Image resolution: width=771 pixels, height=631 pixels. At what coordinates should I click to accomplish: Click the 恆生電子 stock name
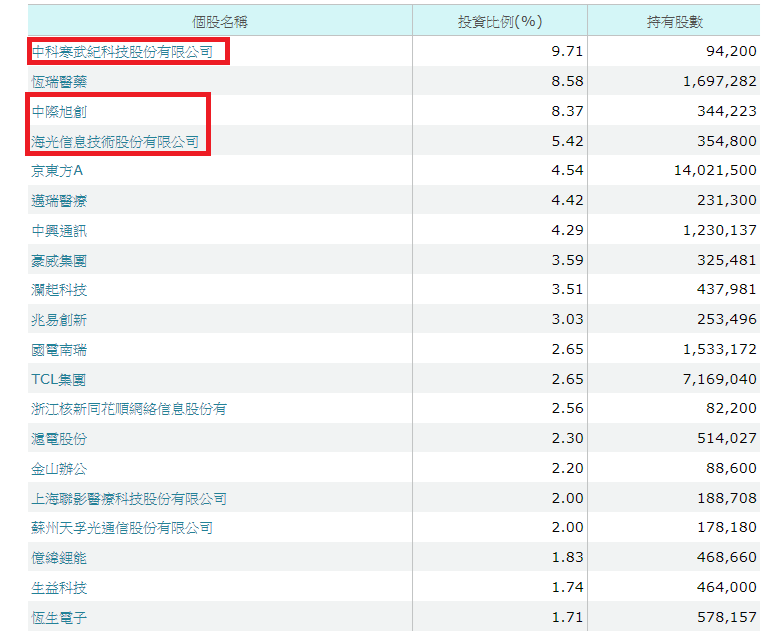(x=59, y=618)
